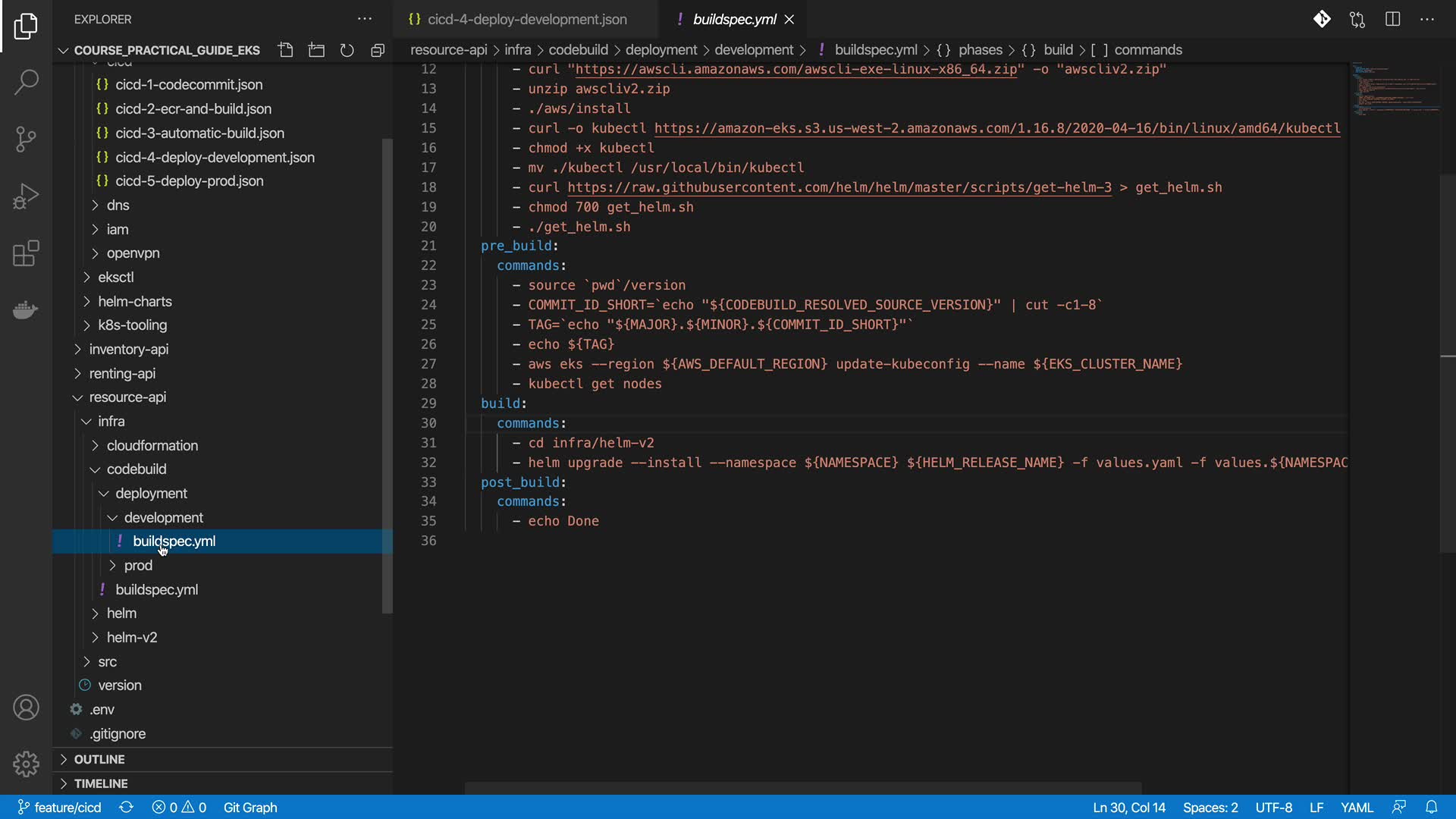Open the get-helm-3 script URL
1456x819 pixels.
pyautogui.click(x=839, y=187)
